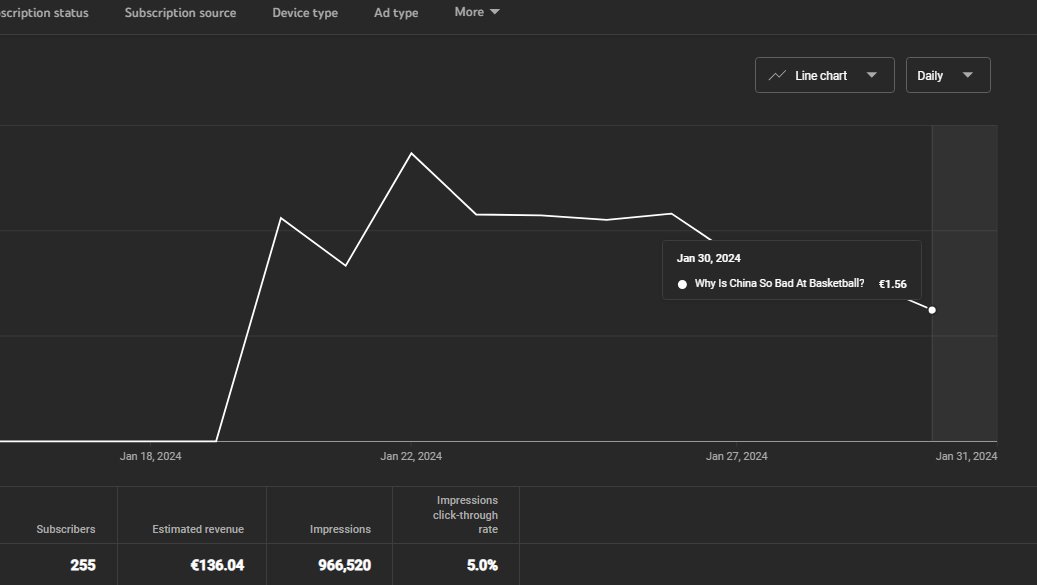Click the tooltip video title text
Viewport: 1037px width, 585px height.
779,284
